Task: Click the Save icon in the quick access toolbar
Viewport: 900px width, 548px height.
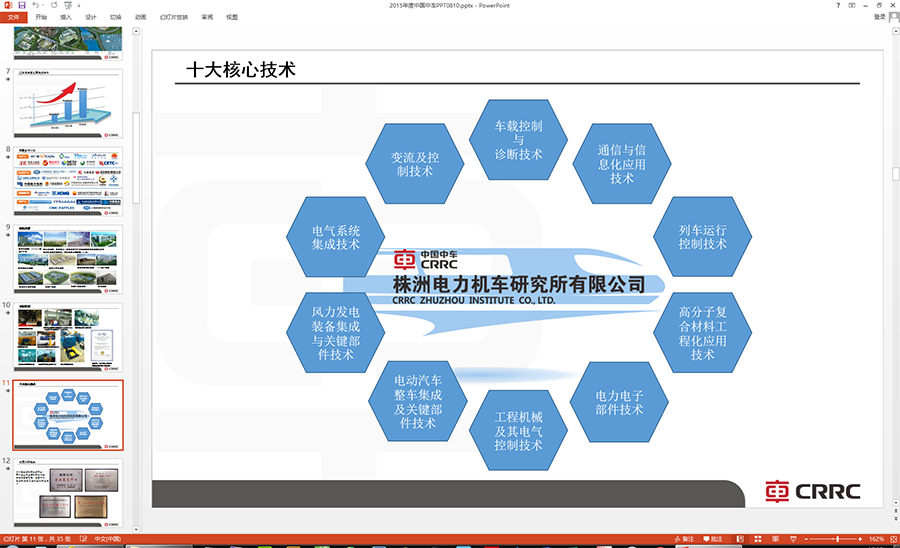Action: pyautogui.click(x=22, y=5)
